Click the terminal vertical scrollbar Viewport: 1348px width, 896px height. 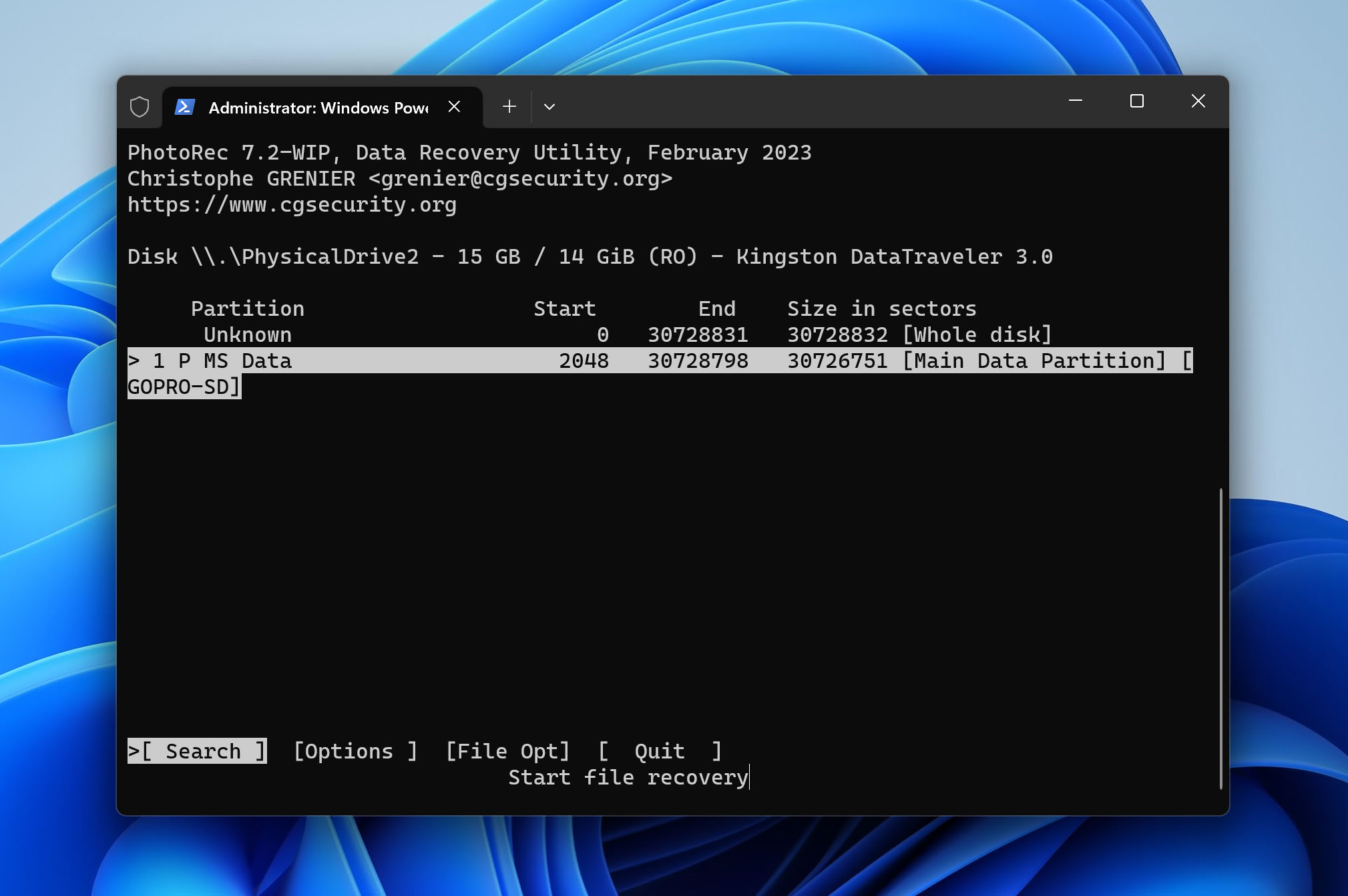coord(1220,638)
